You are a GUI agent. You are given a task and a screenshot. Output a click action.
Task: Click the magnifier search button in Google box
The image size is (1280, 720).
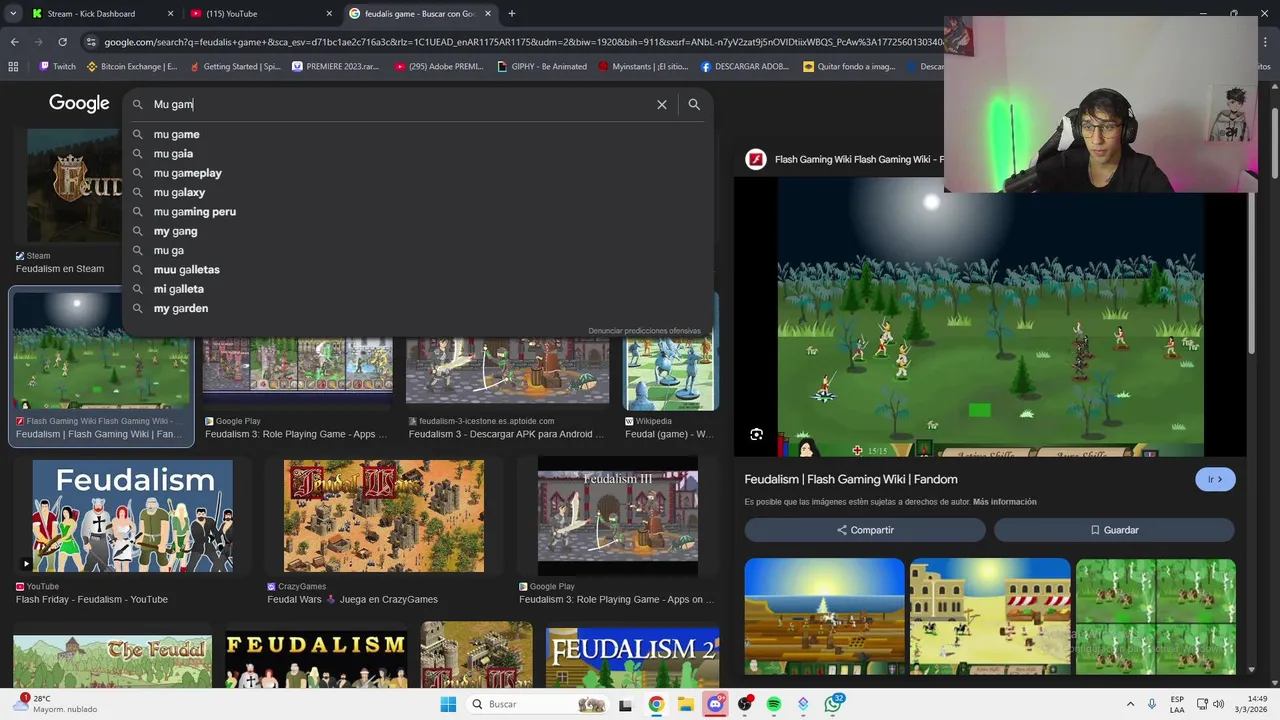[x=694, y=104]
